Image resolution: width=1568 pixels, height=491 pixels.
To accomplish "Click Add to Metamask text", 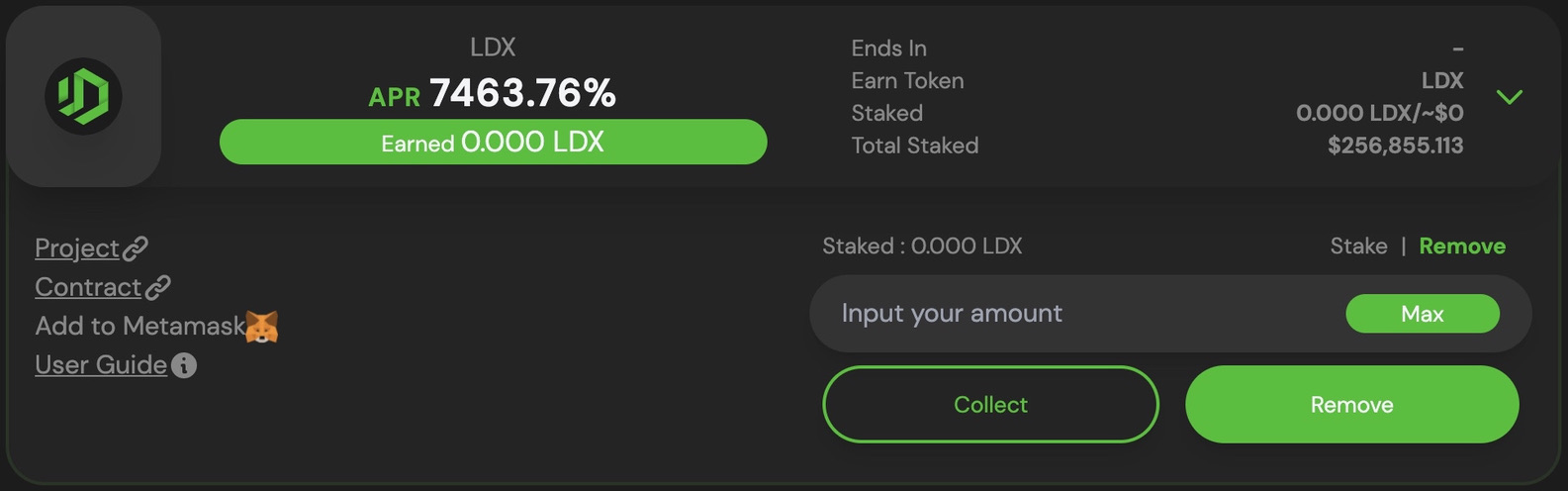I will tap(139, 326).
